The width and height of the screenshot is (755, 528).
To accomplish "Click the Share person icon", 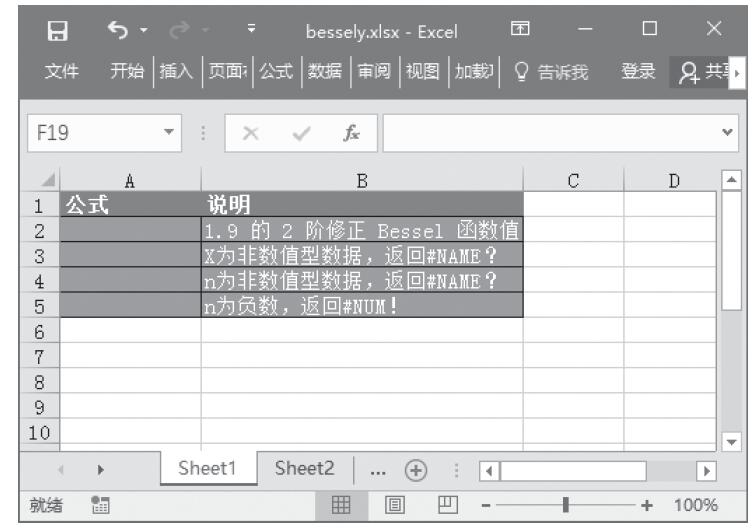I will tap(689, 72).
